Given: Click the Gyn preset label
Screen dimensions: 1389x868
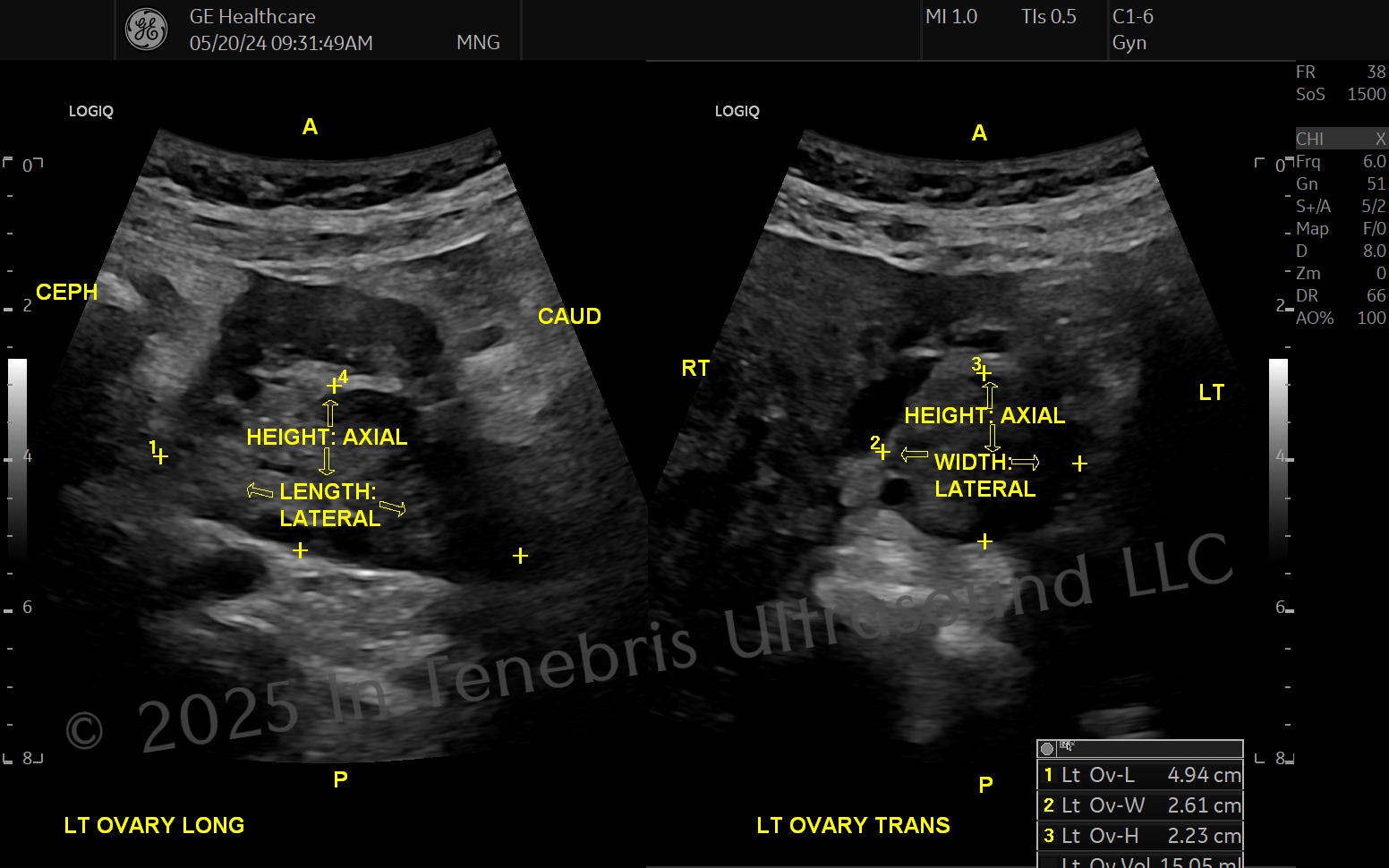Looking at the screenshot, I should click(1129, 43).
